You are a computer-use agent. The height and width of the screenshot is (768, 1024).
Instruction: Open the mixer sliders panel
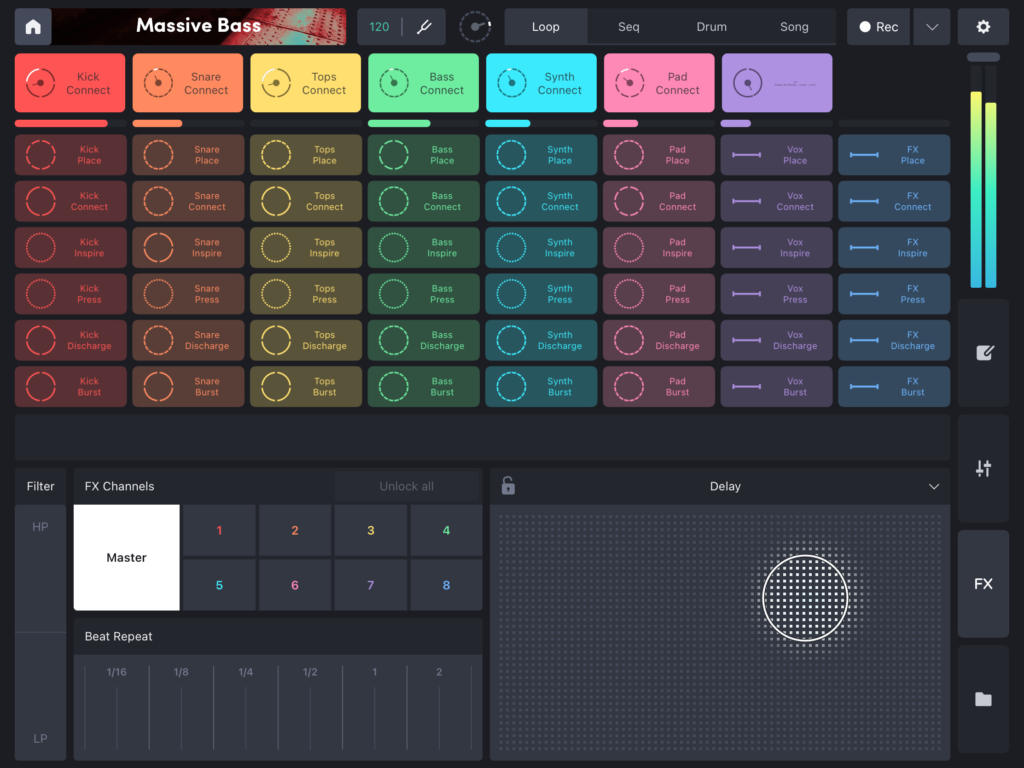pos(983,468)
